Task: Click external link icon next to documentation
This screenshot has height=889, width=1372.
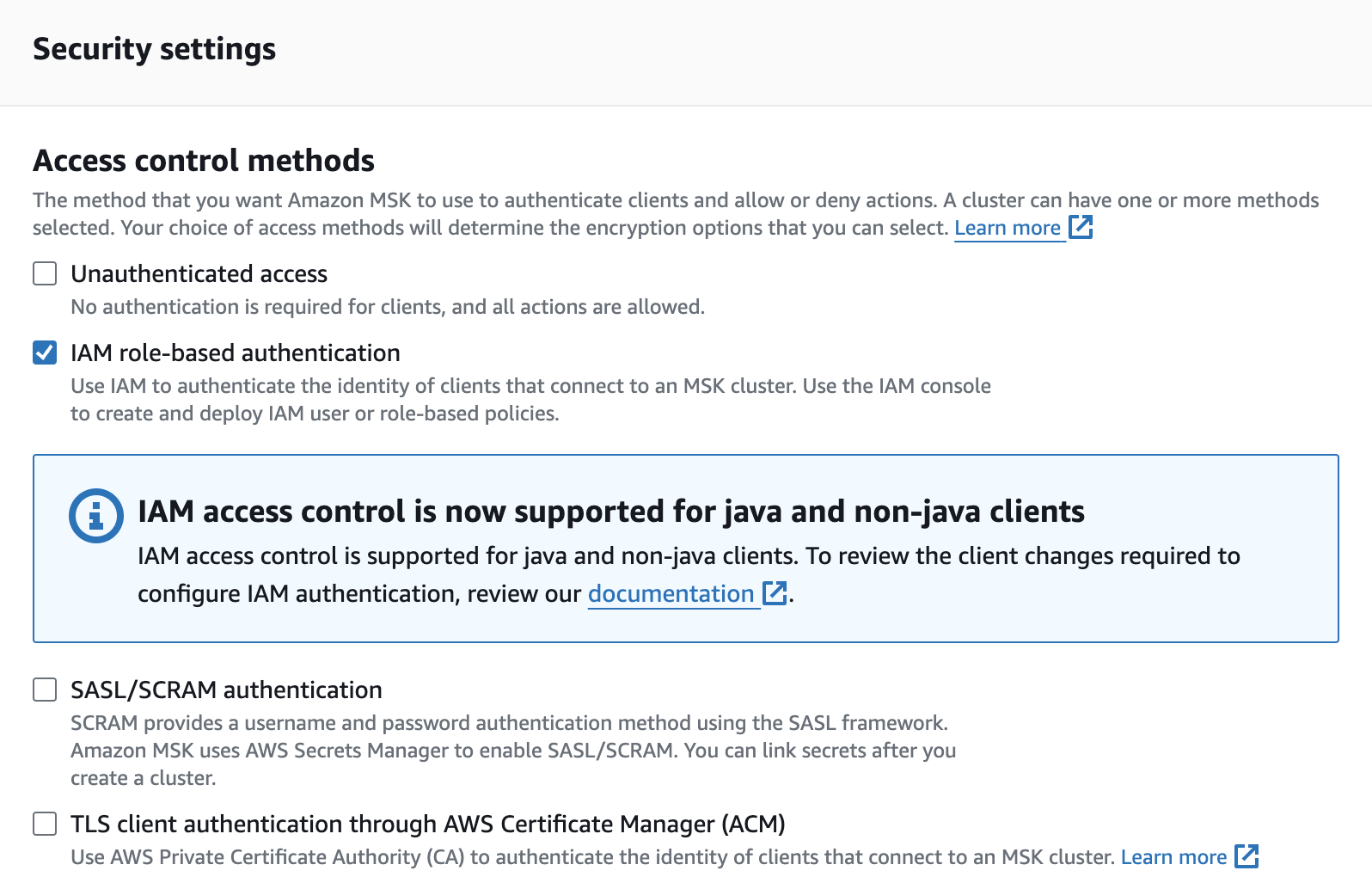Action: pyautogui.click(x=775, y=593)
